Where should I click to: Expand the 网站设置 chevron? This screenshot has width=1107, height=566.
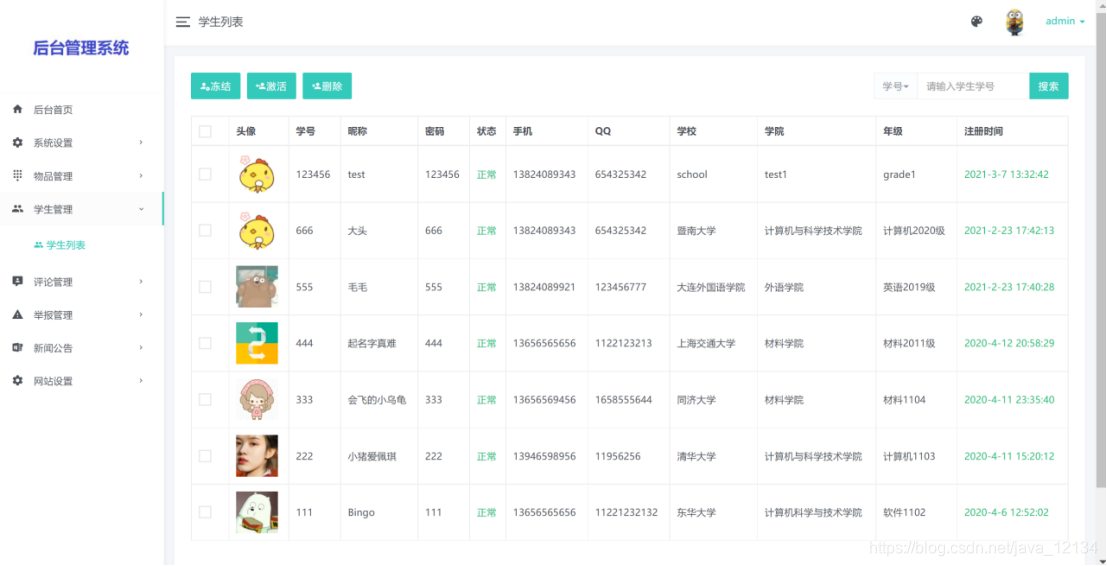(140, 380)
